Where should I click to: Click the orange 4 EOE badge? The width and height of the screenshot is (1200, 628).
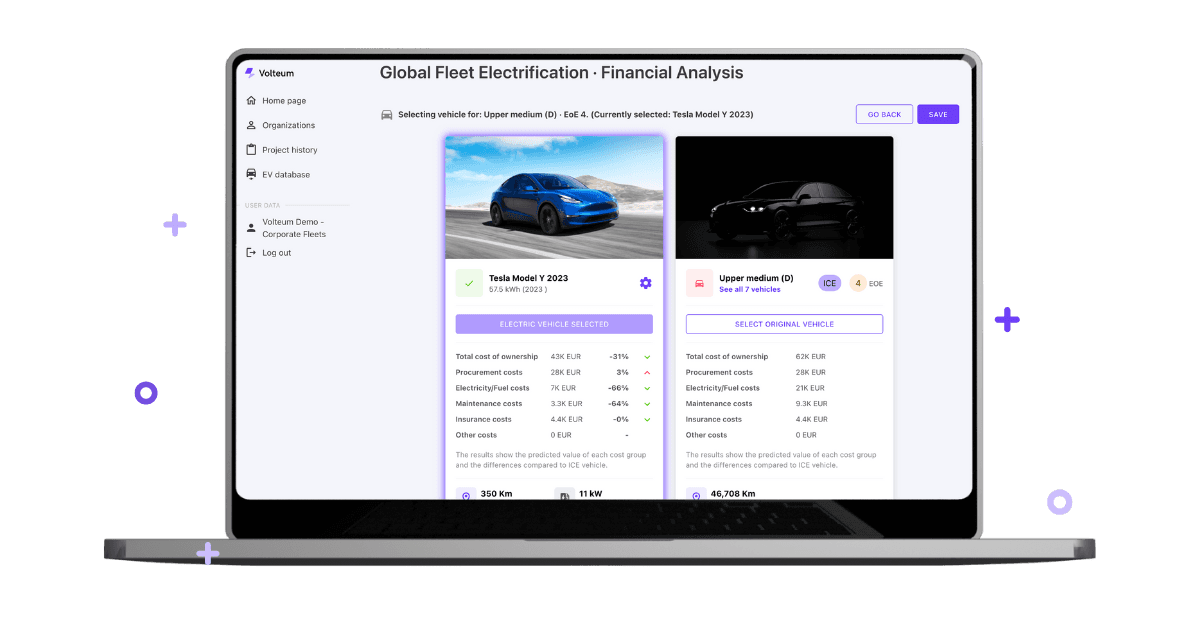(858, 283)
